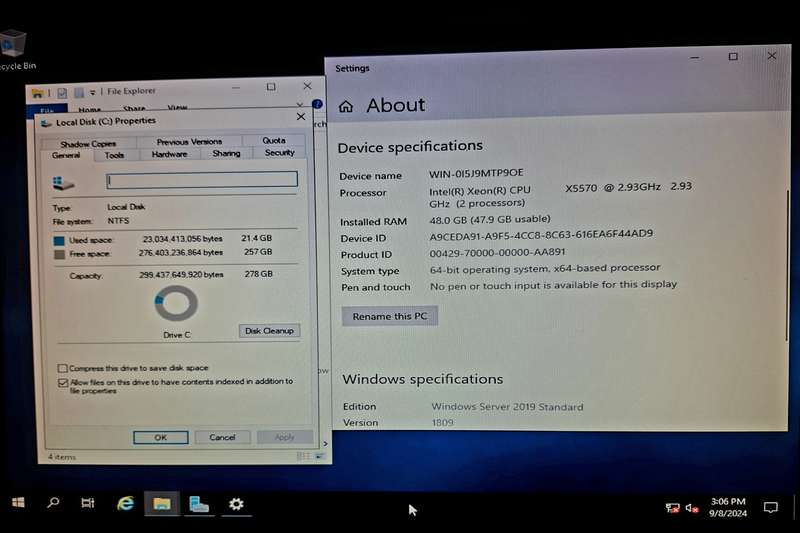Open File Explorer's File menu
This screenshot has width=800, height=533.
click(x=47, y=110)
